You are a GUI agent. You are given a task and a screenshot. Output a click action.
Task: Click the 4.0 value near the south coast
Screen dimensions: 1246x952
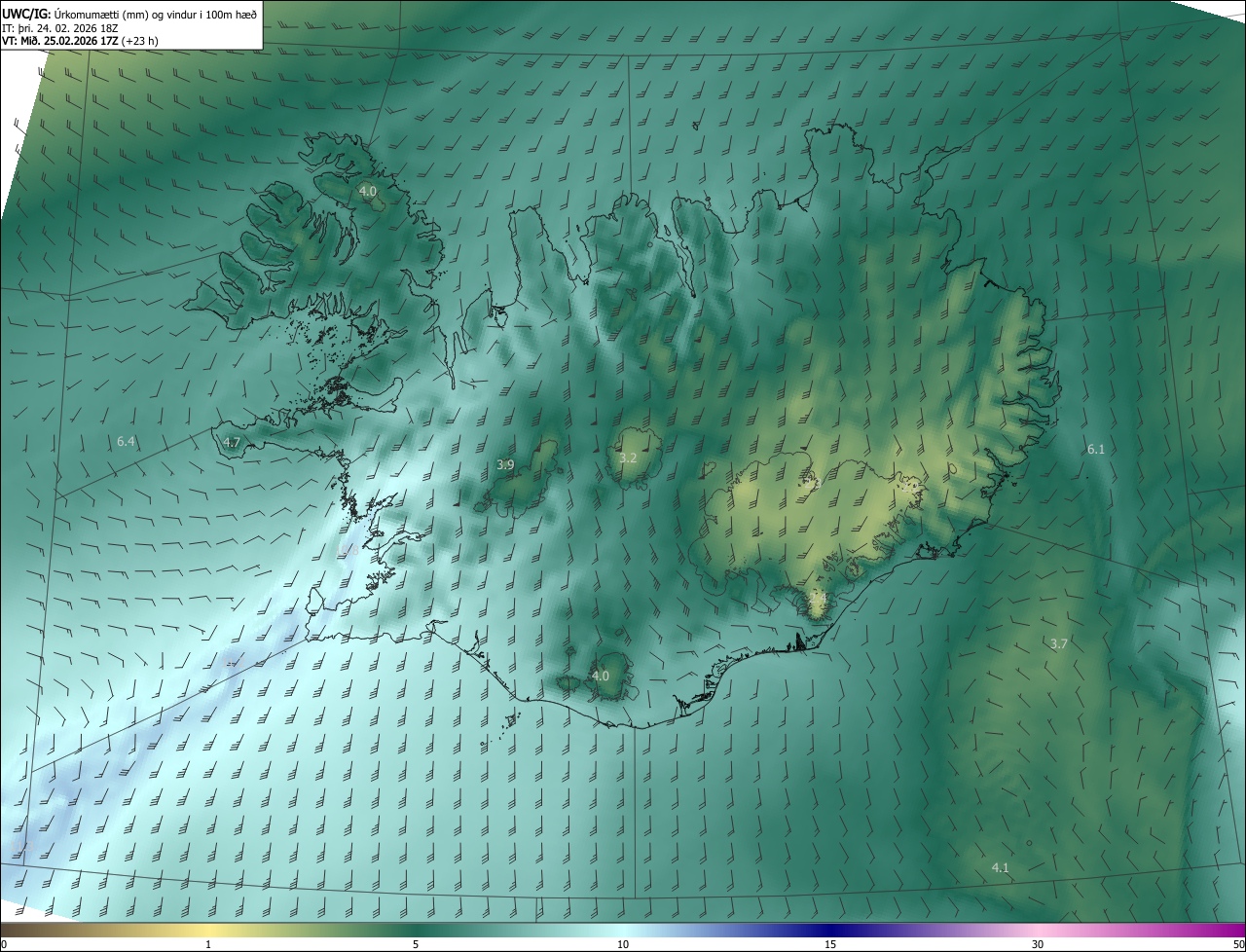click(x=601, y=676)
